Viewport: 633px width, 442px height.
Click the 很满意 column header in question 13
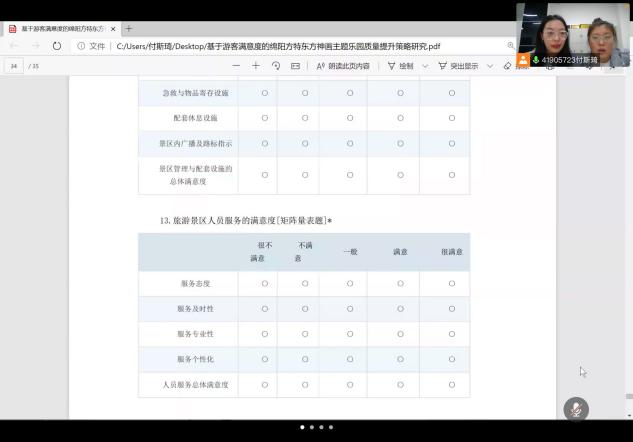click(452, 252)
